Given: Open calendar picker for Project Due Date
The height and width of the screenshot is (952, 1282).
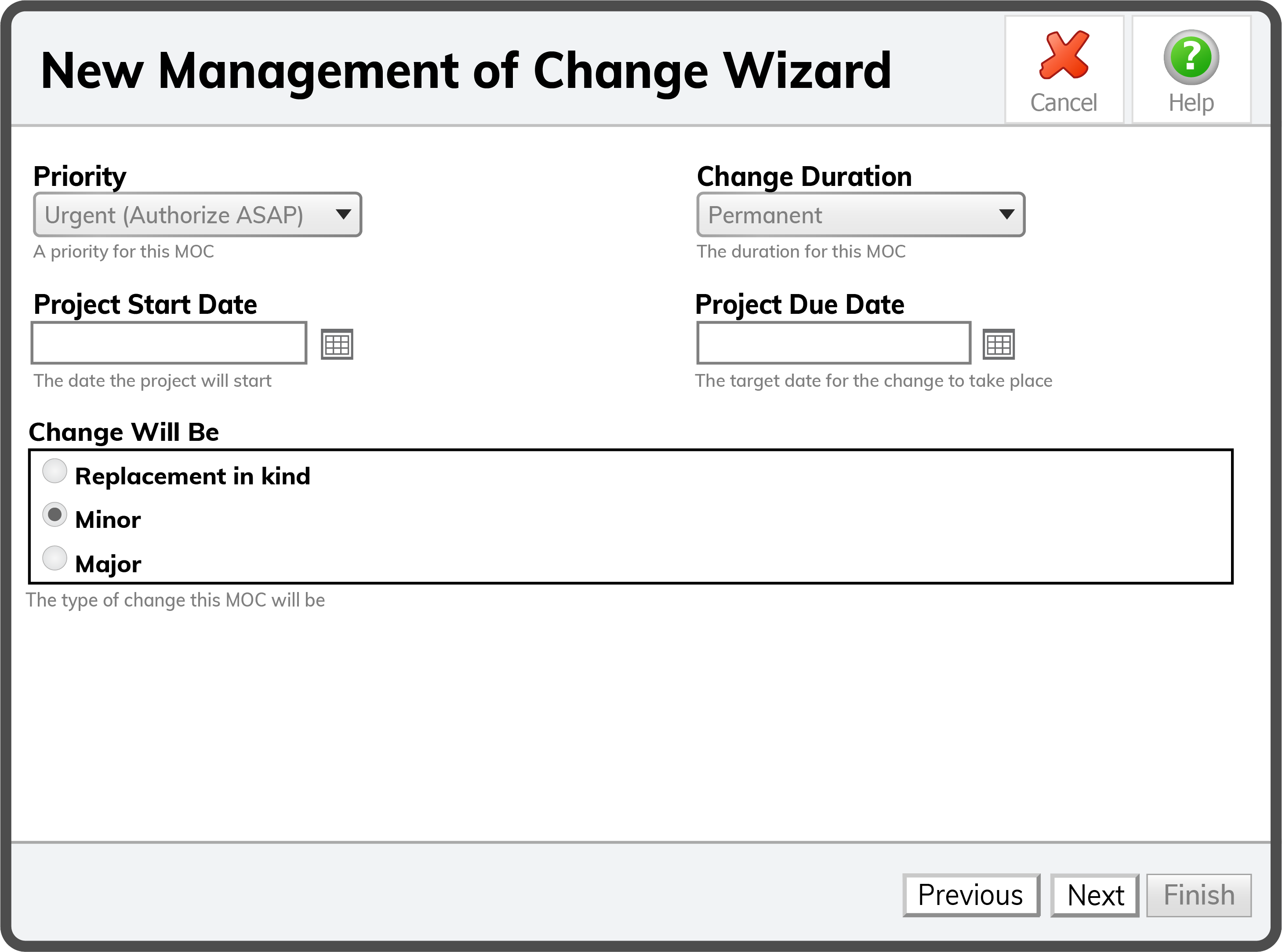Looking at the screenshot, I should 999,345.
